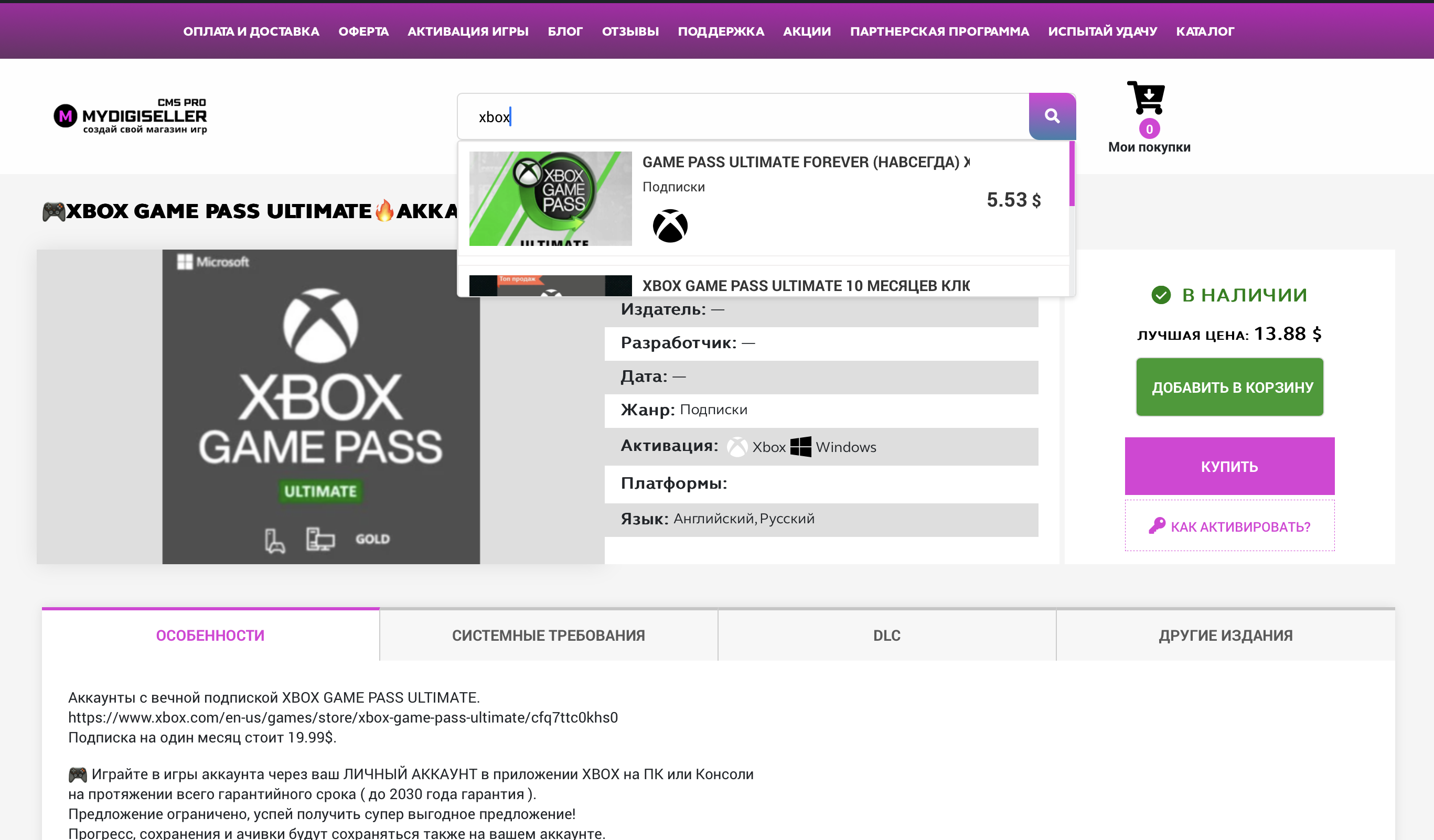The width and height of the screenshot is (1434, 840).
Task: Open the Поддержка menu link
Action: point(721,31)
